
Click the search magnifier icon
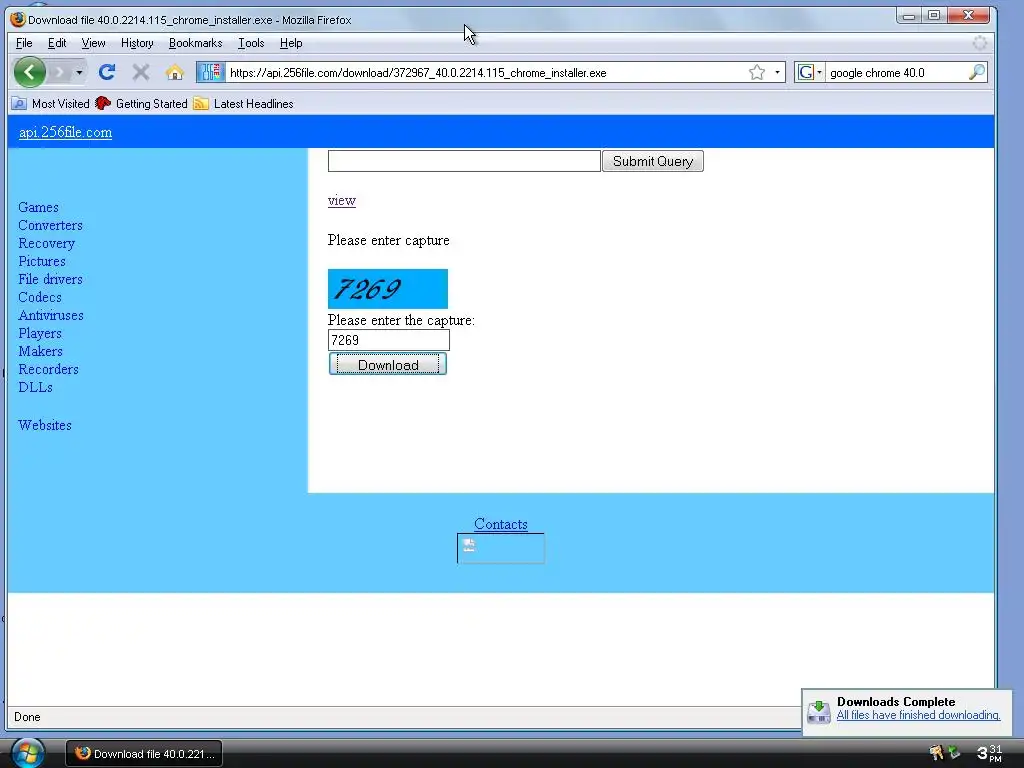[x=976, y=72]
